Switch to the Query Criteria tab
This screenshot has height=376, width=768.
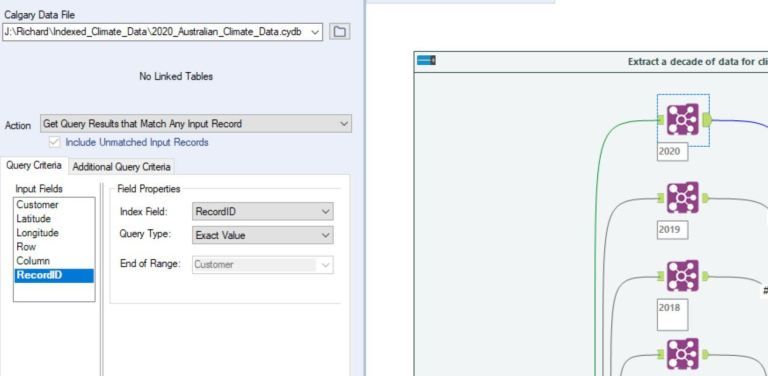coord(34,165)
